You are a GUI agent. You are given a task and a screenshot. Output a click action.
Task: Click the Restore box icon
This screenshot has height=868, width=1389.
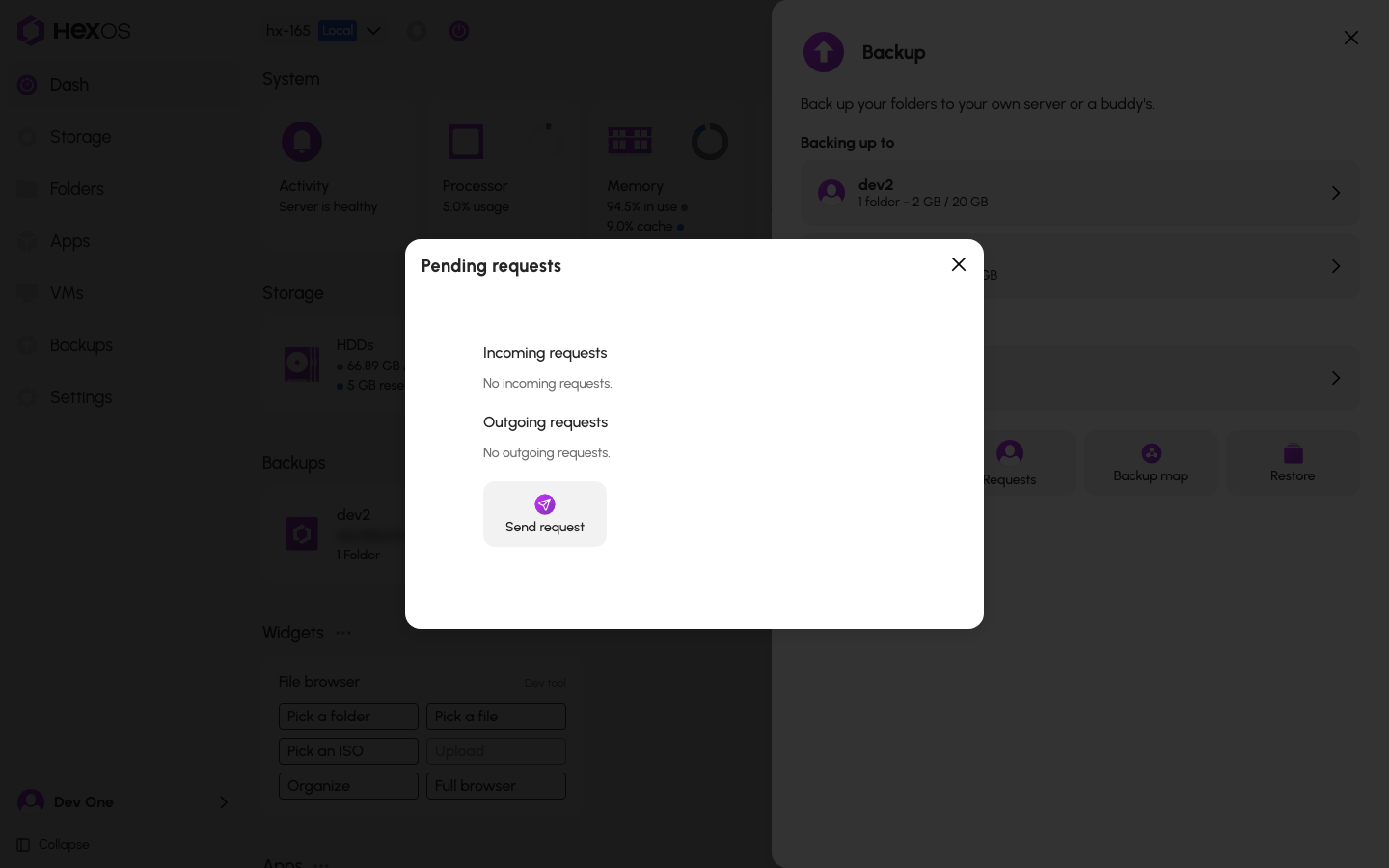coord(1293,453)
